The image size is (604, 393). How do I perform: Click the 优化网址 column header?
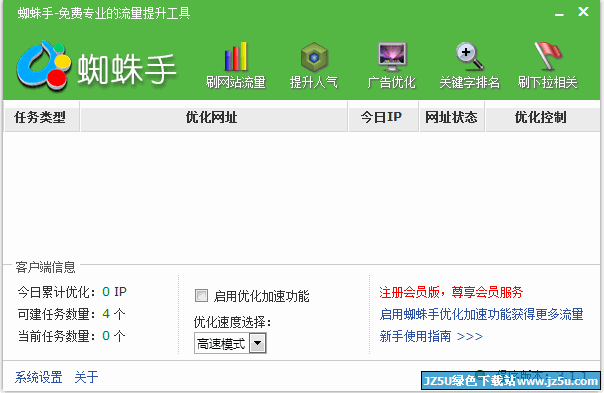[214, 117]
